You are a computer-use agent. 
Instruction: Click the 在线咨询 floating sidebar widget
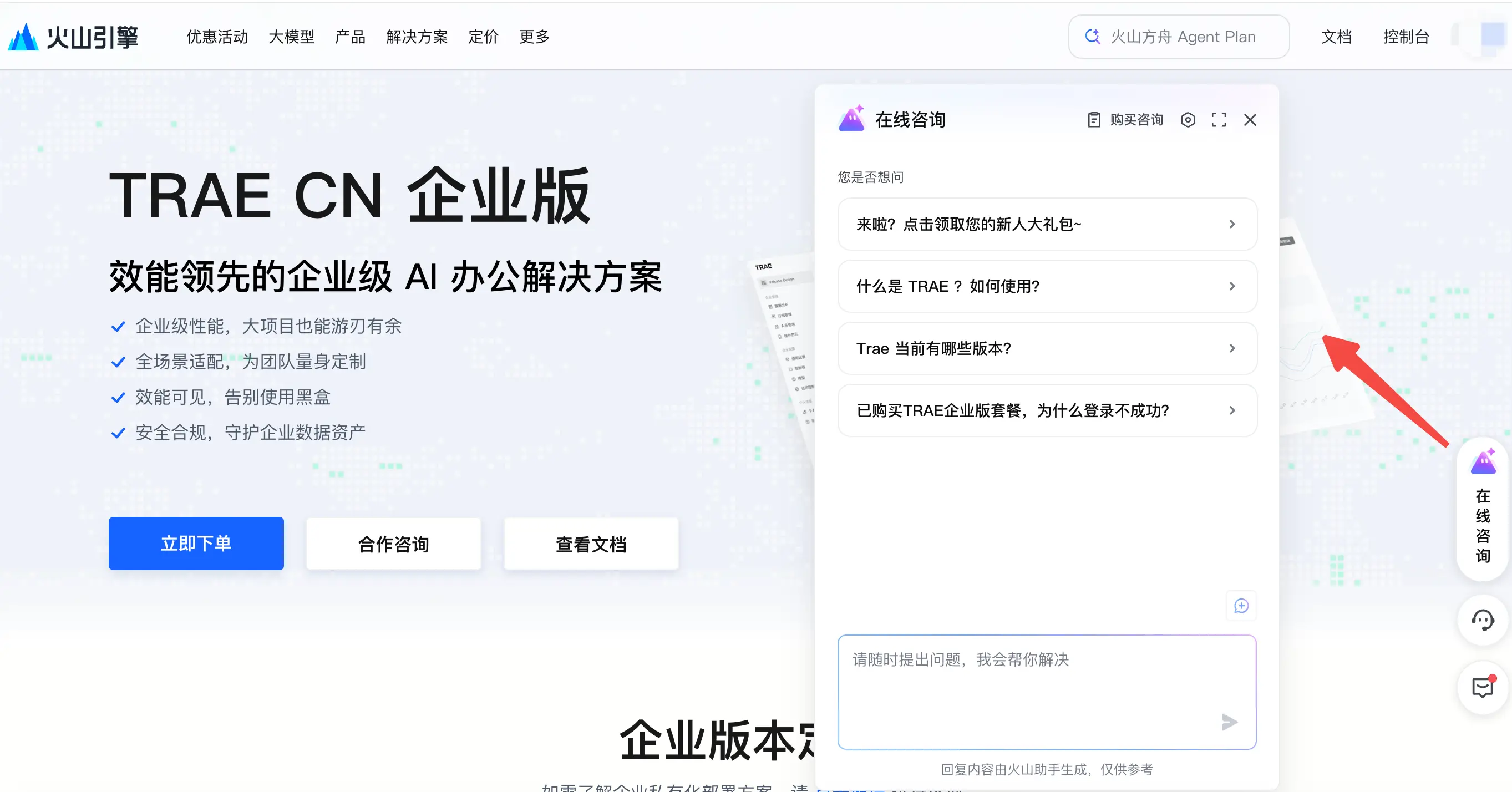pyautogui.click(x=1483, y=510)
